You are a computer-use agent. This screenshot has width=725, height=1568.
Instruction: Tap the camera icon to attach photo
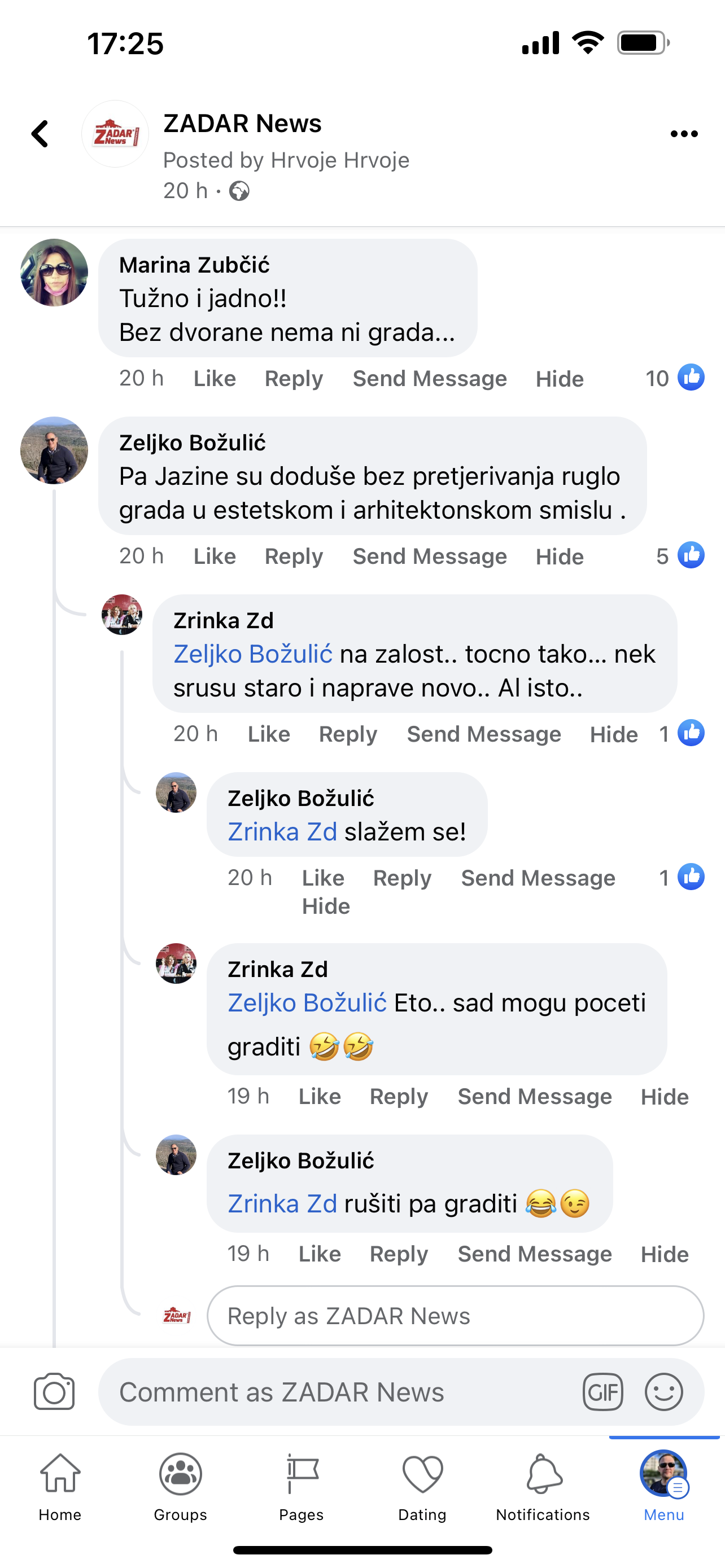54,1391
